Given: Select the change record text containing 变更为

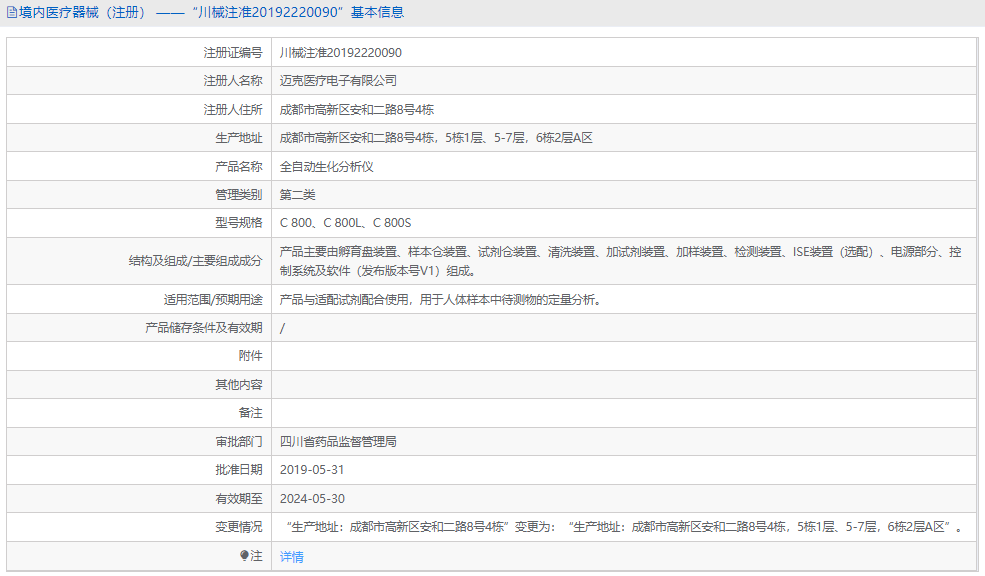Looking at the screenshot, I should tap(624, 527).
